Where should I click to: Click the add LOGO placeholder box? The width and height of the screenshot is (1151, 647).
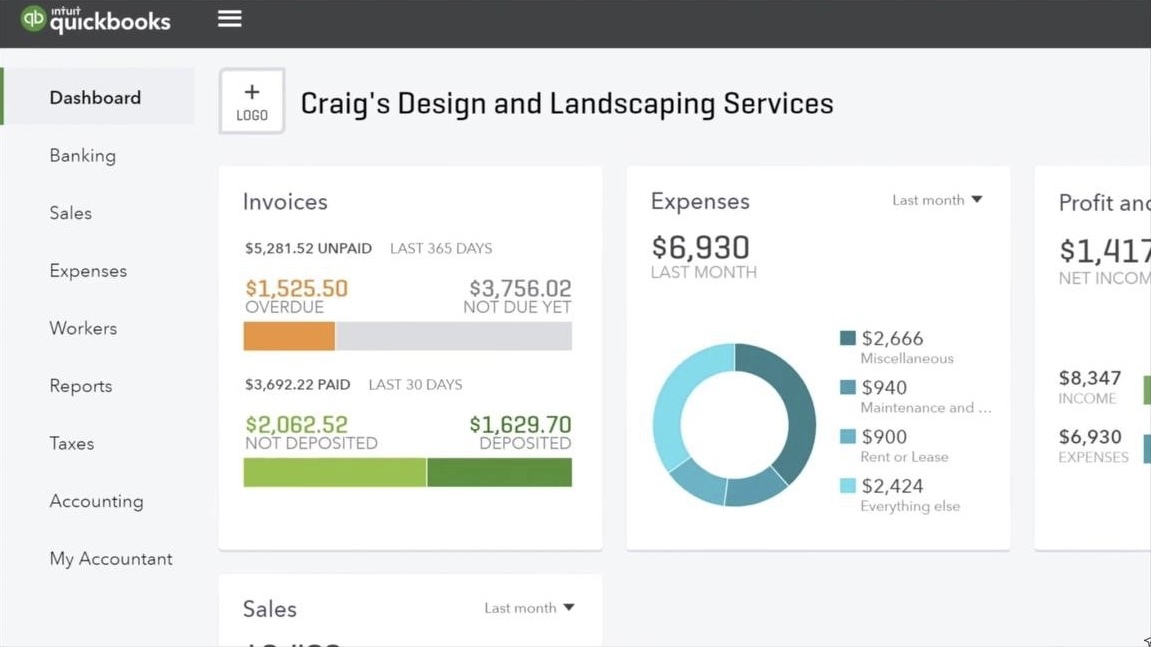pos(252,101)
